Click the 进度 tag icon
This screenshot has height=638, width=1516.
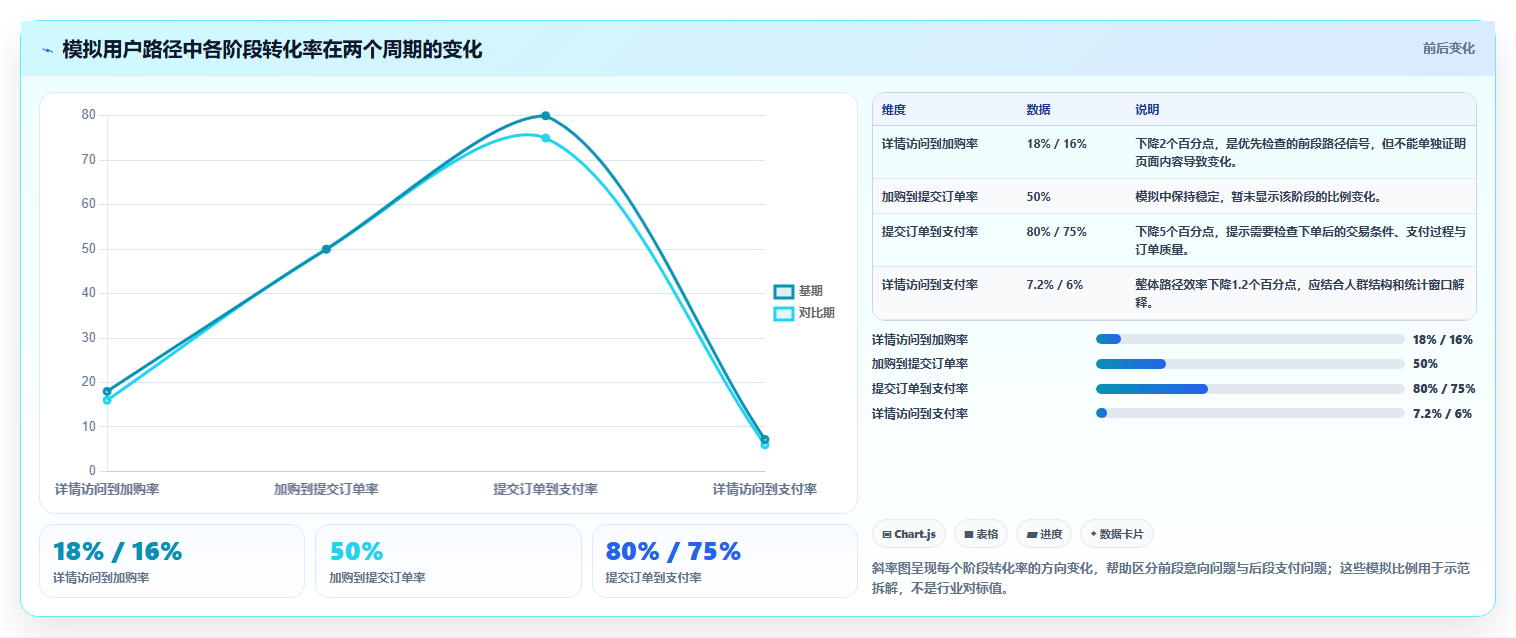pos(1032,535)
